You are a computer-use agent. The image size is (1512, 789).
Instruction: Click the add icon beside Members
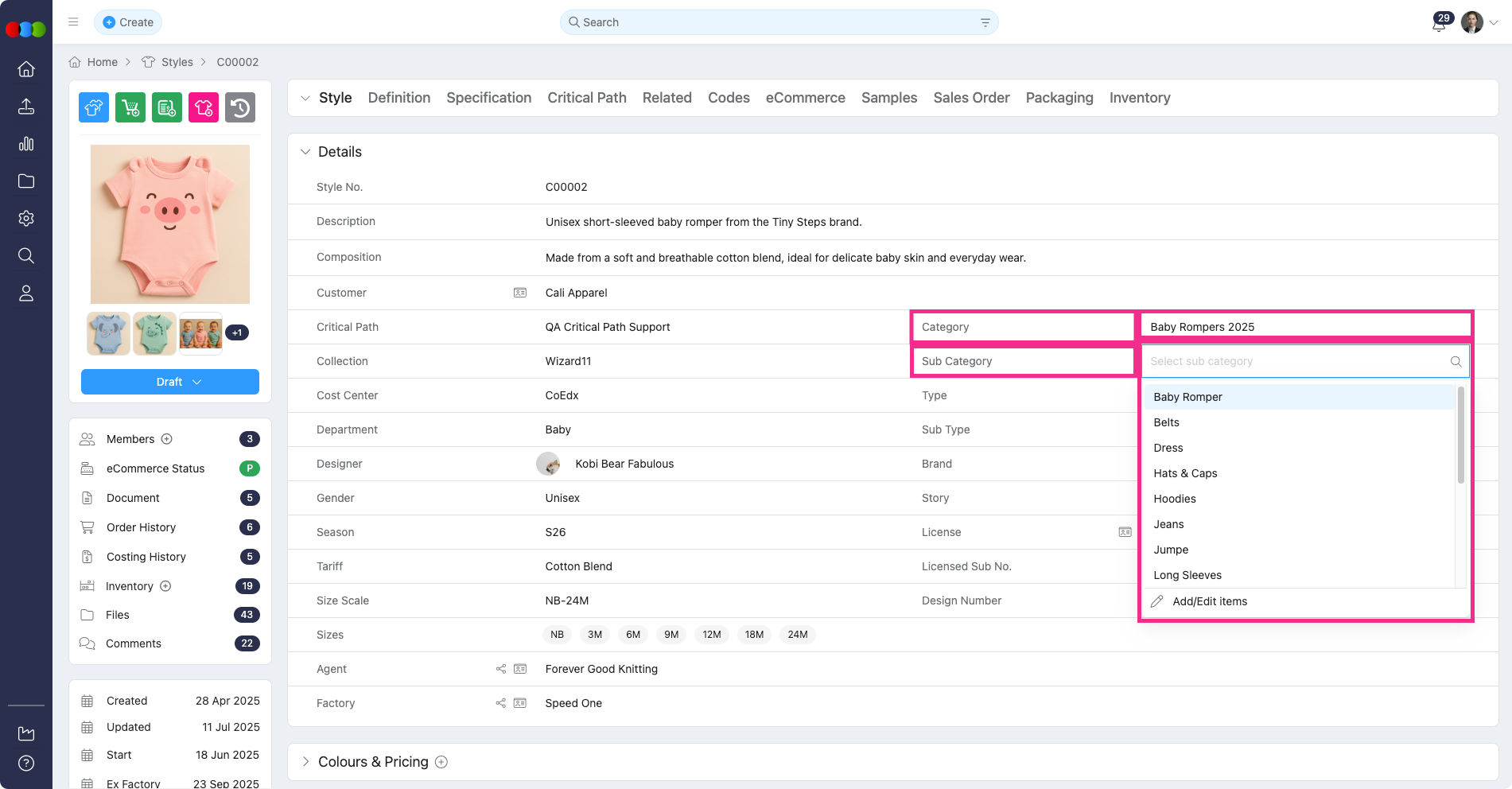(x=167, y=439)
